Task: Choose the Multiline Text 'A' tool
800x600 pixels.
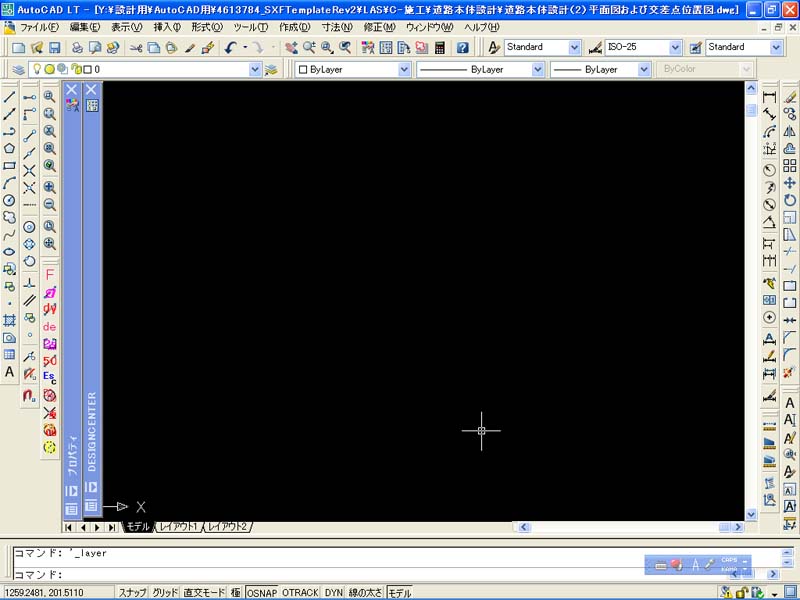Action: pyautogui.click(x=9, y=372)
